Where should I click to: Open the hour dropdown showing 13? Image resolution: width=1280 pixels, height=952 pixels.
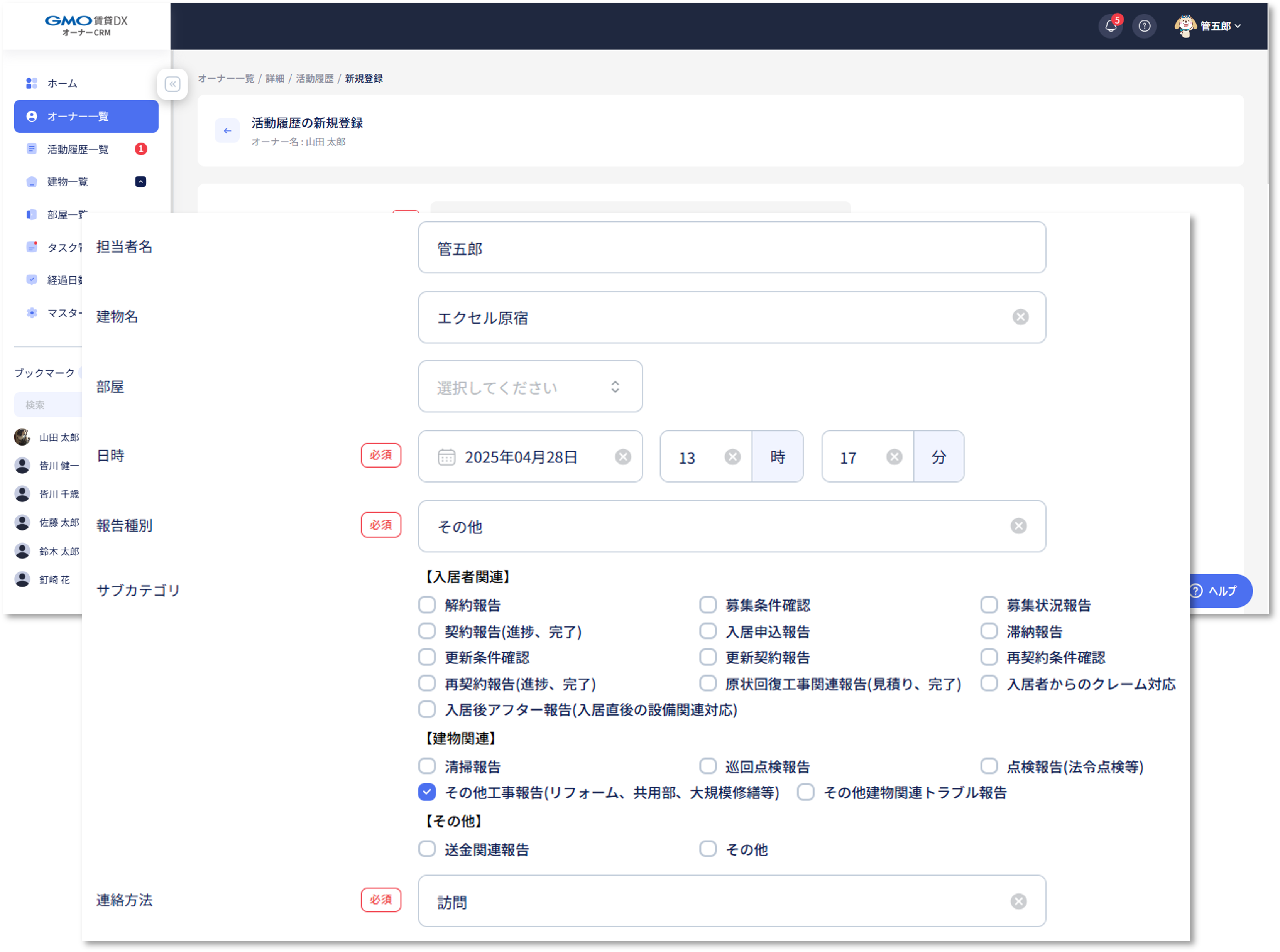pyautogui.click(x=706, y=457)
